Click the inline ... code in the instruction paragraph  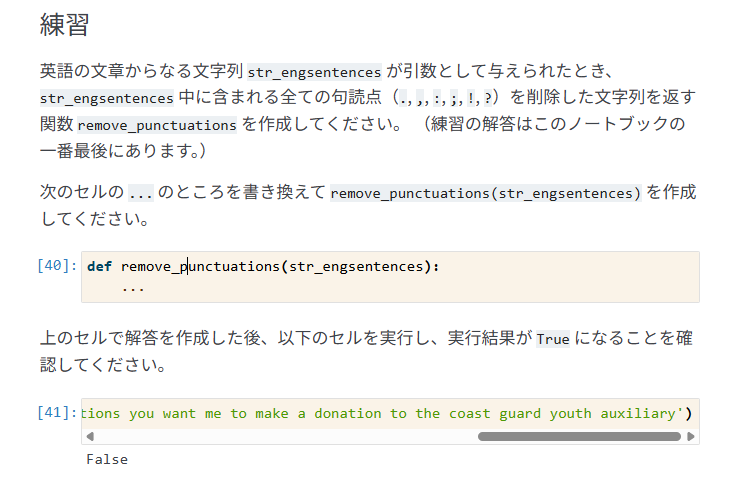pos(141,193)
